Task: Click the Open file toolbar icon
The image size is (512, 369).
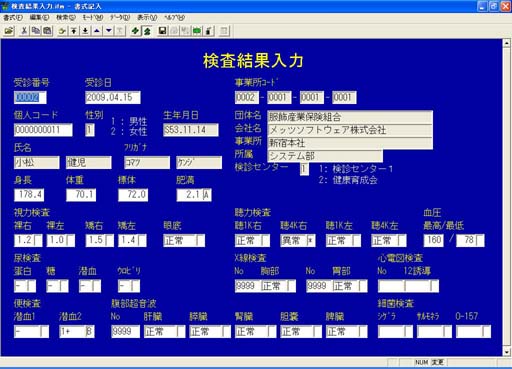Action: point(9,31)
